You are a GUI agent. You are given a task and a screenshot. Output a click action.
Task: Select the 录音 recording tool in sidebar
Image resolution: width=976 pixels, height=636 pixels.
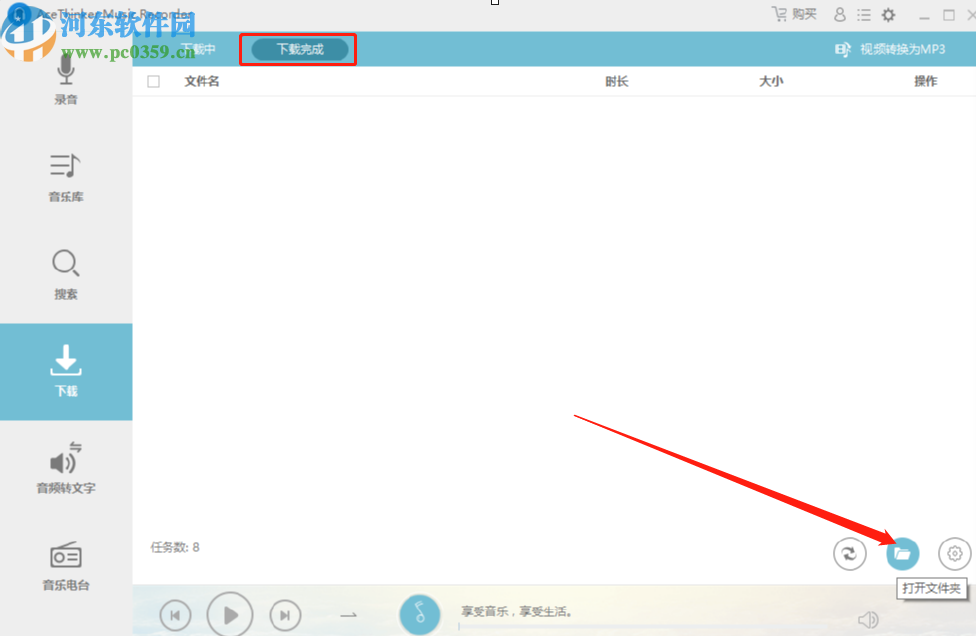tap(65, 82)
